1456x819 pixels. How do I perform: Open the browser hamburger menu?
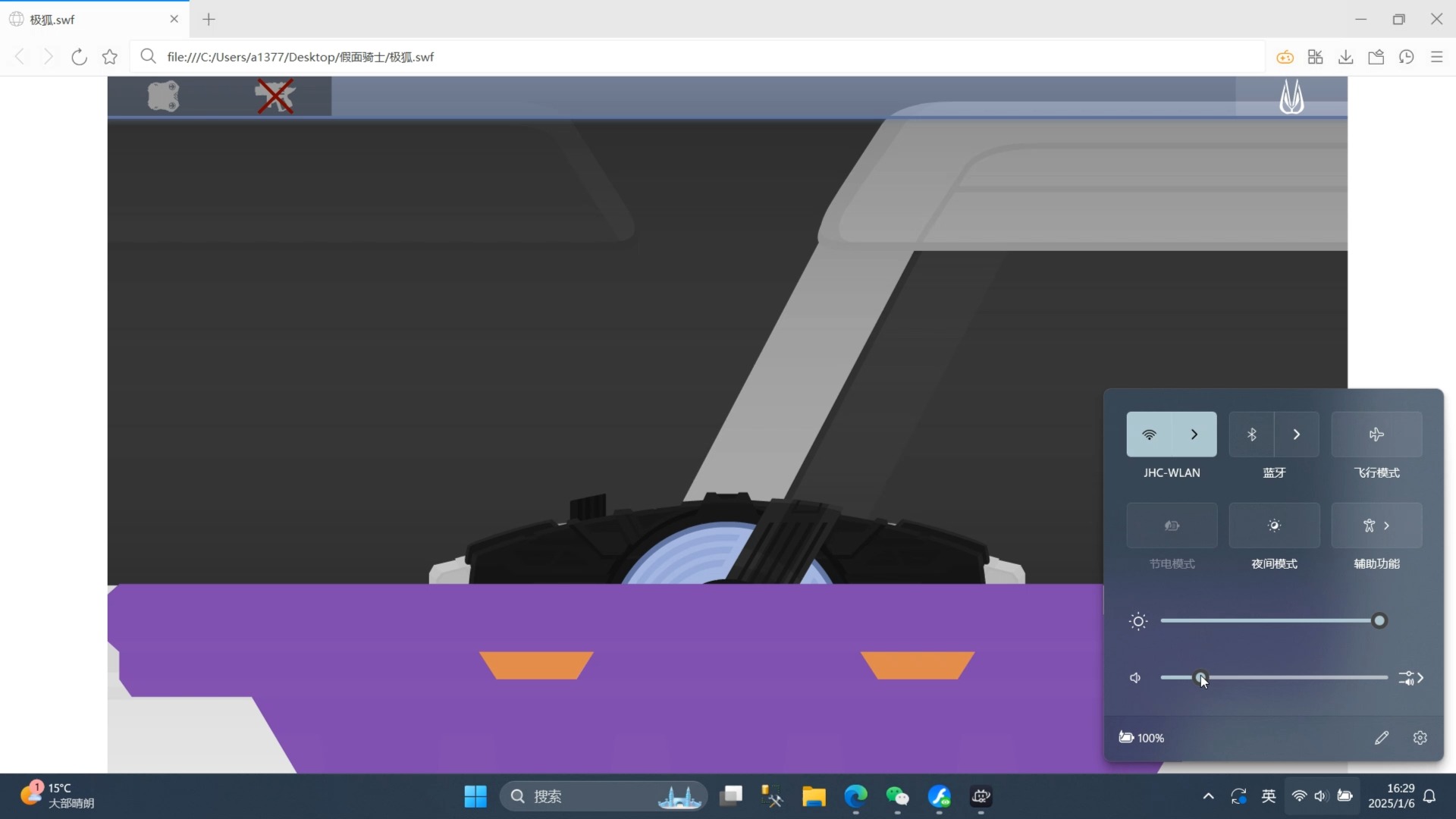[1437, 57]
